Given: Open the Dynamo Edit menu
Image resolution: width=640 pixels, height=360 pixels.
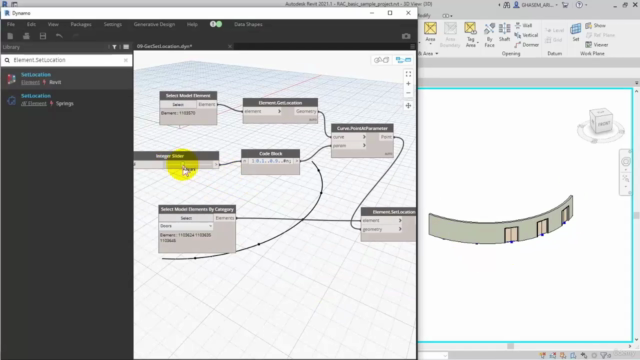Looking at the screenshot, I should (x=31, y=24).
